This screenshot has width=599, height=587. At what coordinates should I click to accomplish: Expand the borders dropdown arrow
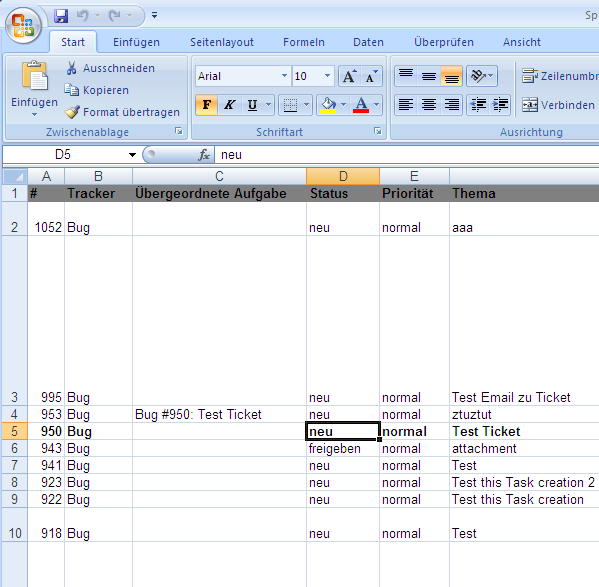pyautogui.click(x=306, y=105)
